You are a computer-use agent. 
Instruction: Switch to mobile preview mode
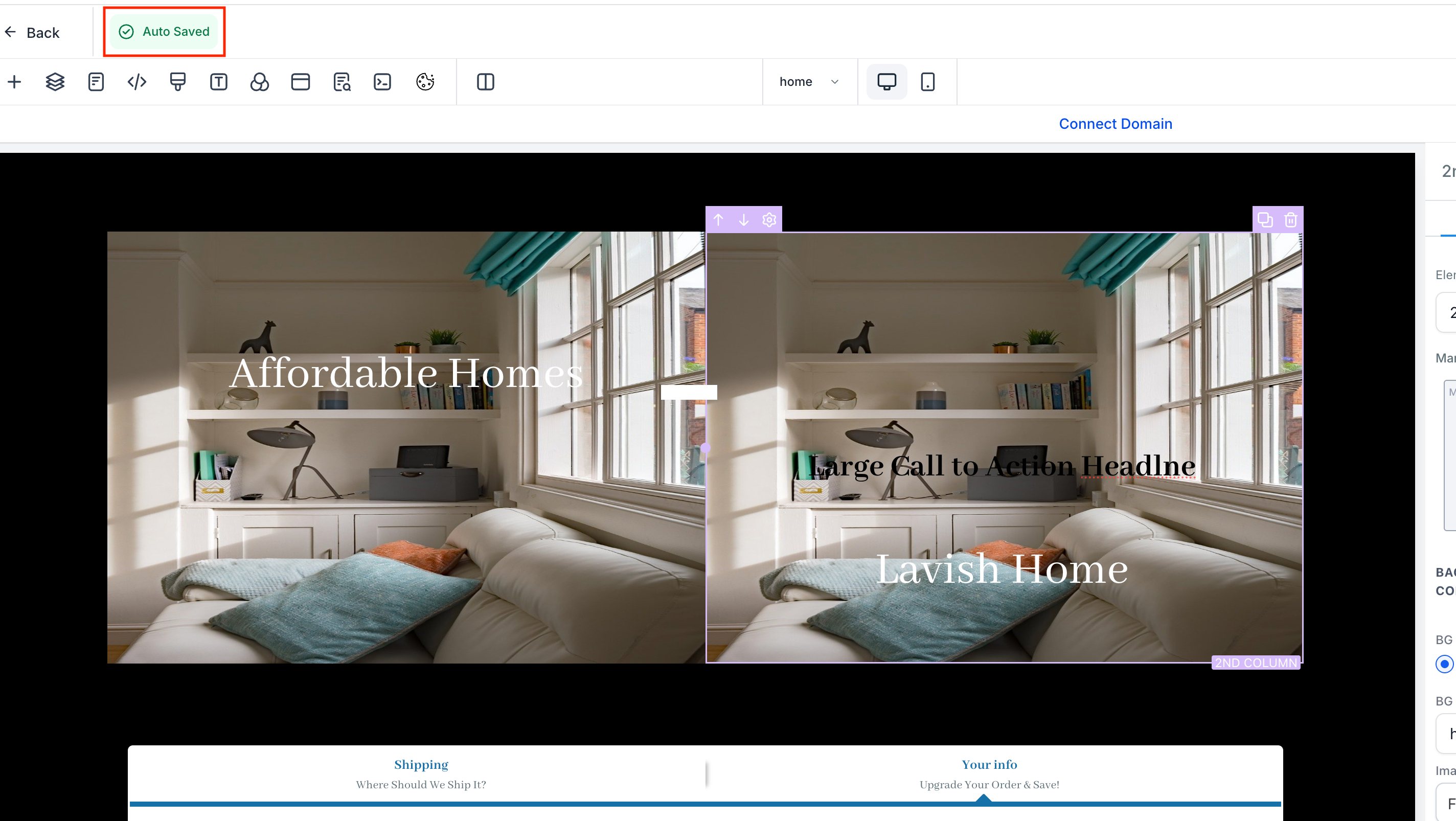tap(927, 82)
